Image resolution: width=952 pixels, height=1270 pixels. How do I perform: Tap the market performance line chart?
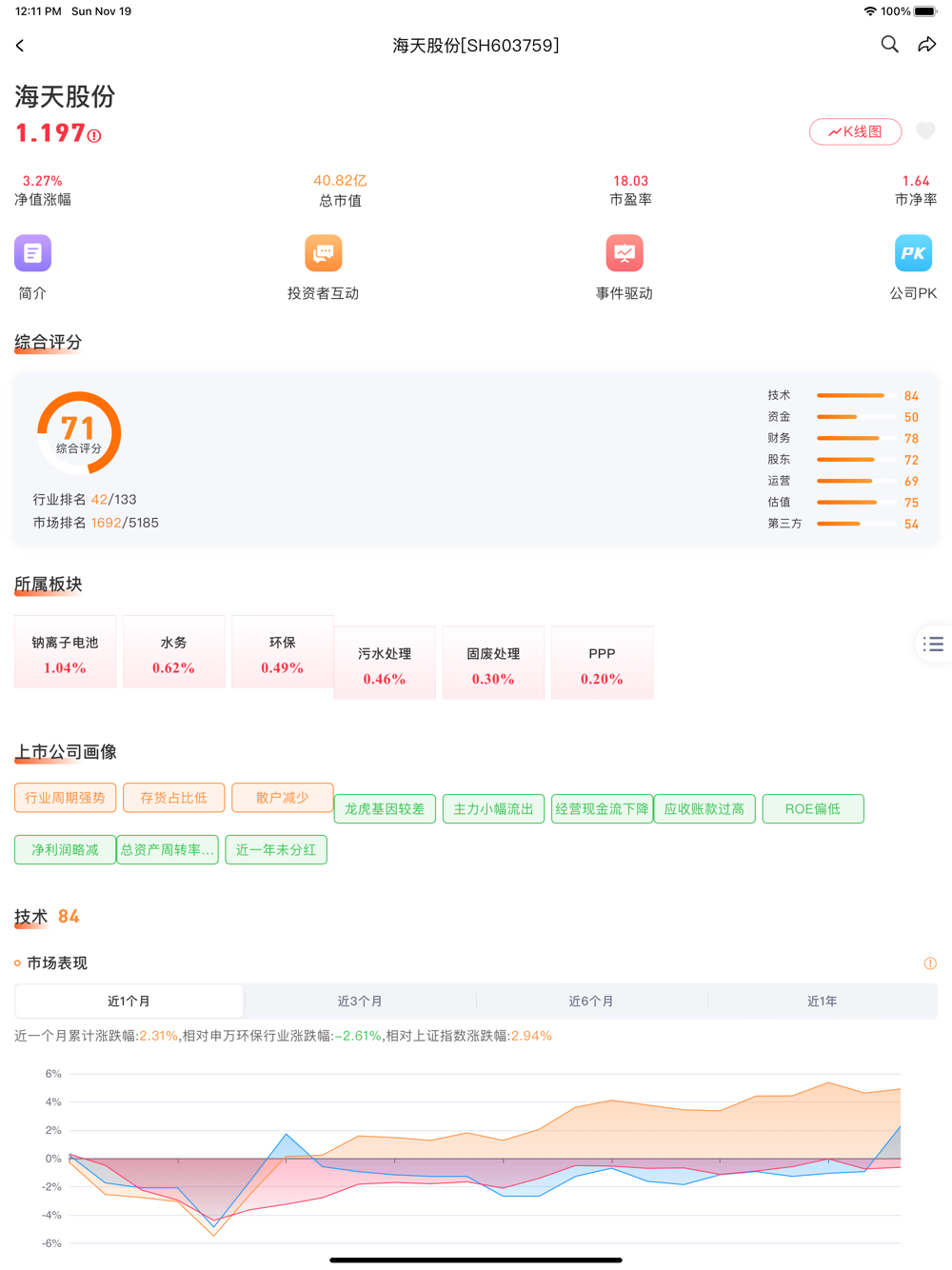coord(472,1158)
